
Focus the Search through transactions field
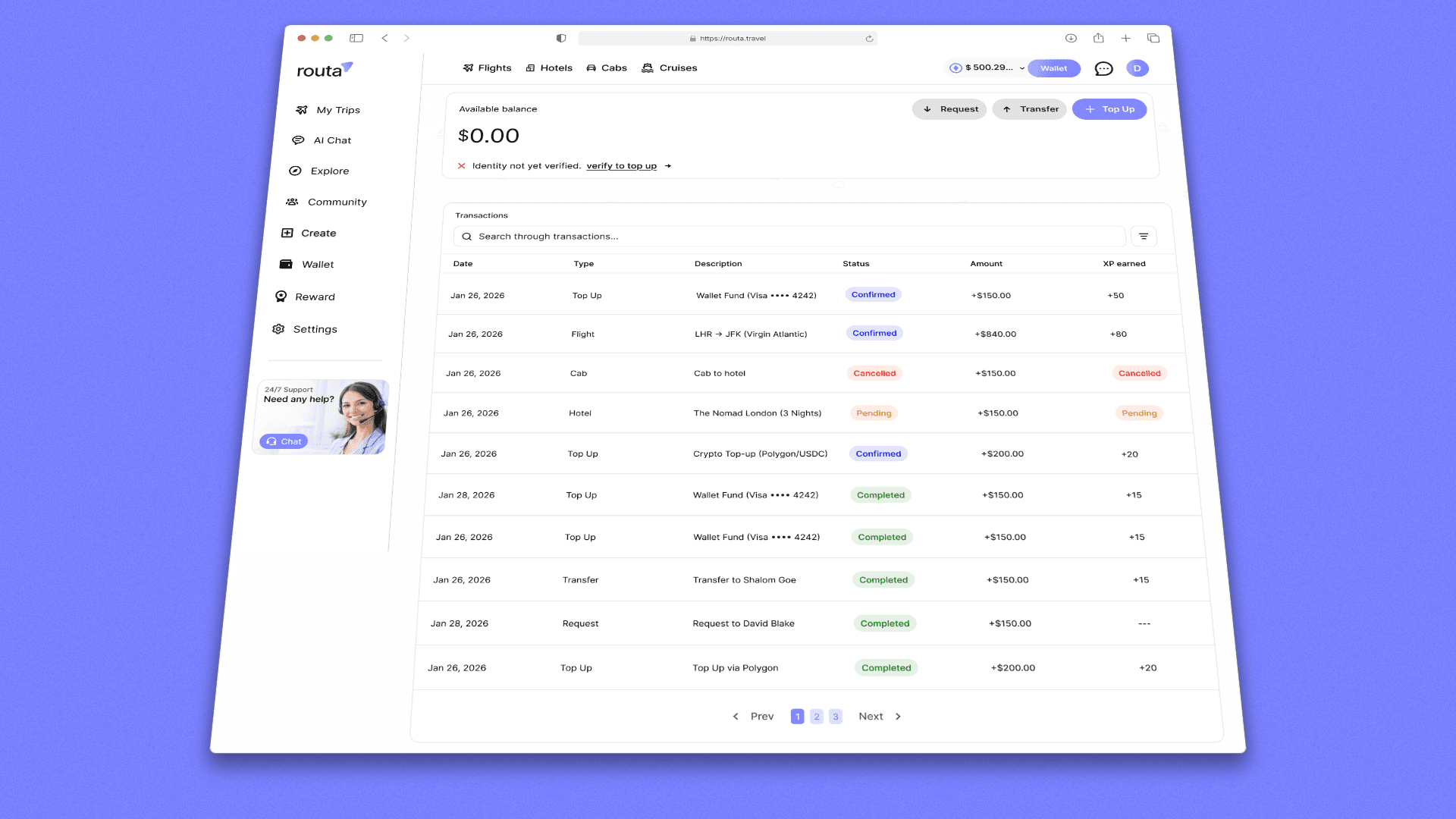point(789,237)
